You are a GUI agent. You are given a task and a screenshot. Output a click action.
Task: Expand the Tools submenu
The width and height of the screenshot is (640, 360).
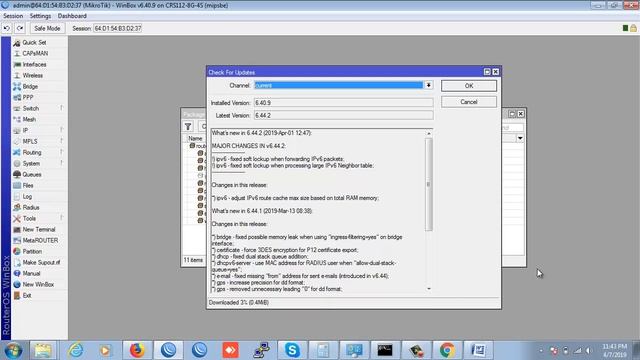pos(29,219)
